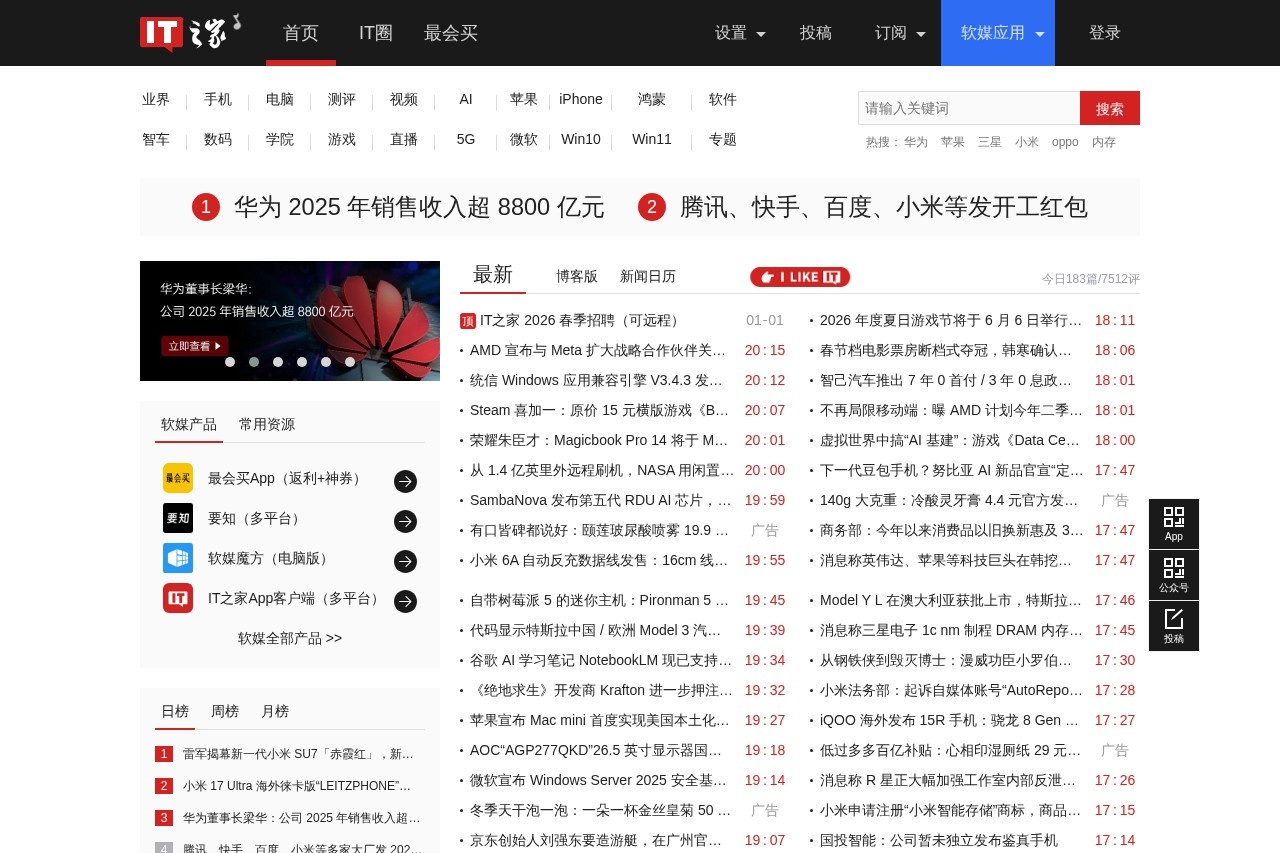Image resolution: width=1280 pixels, height=853 pixels.
Task: Open 最会买 in top navigation
Action: (451, 33)
